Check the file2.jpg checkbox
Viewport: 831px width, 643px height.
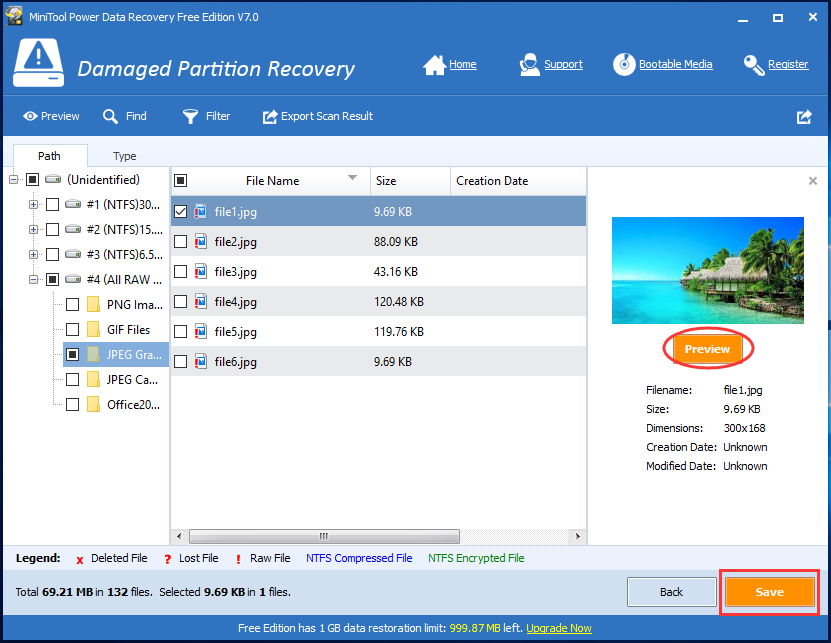(181, 242)
